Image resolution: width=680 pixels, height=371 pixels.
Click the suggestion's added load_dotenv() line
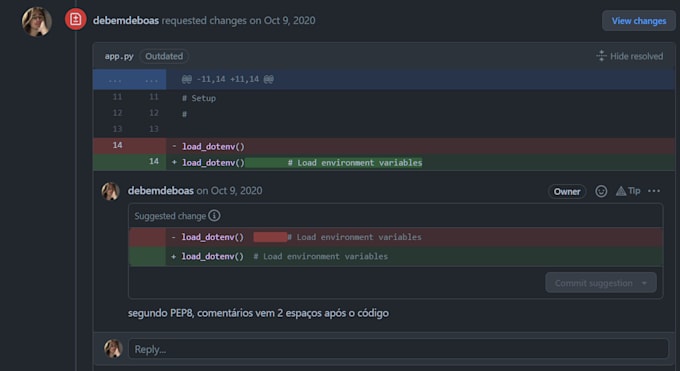tap(396, 256)
